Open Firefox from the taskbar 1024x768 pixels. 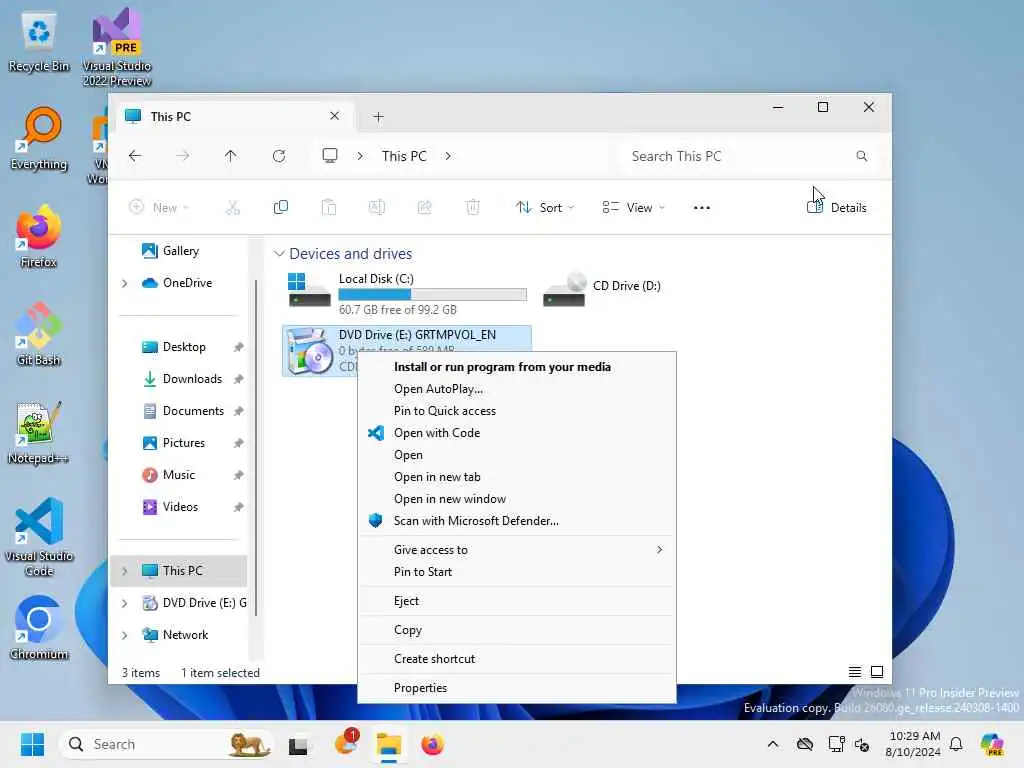pyautogui.click(x=432, y=744)
